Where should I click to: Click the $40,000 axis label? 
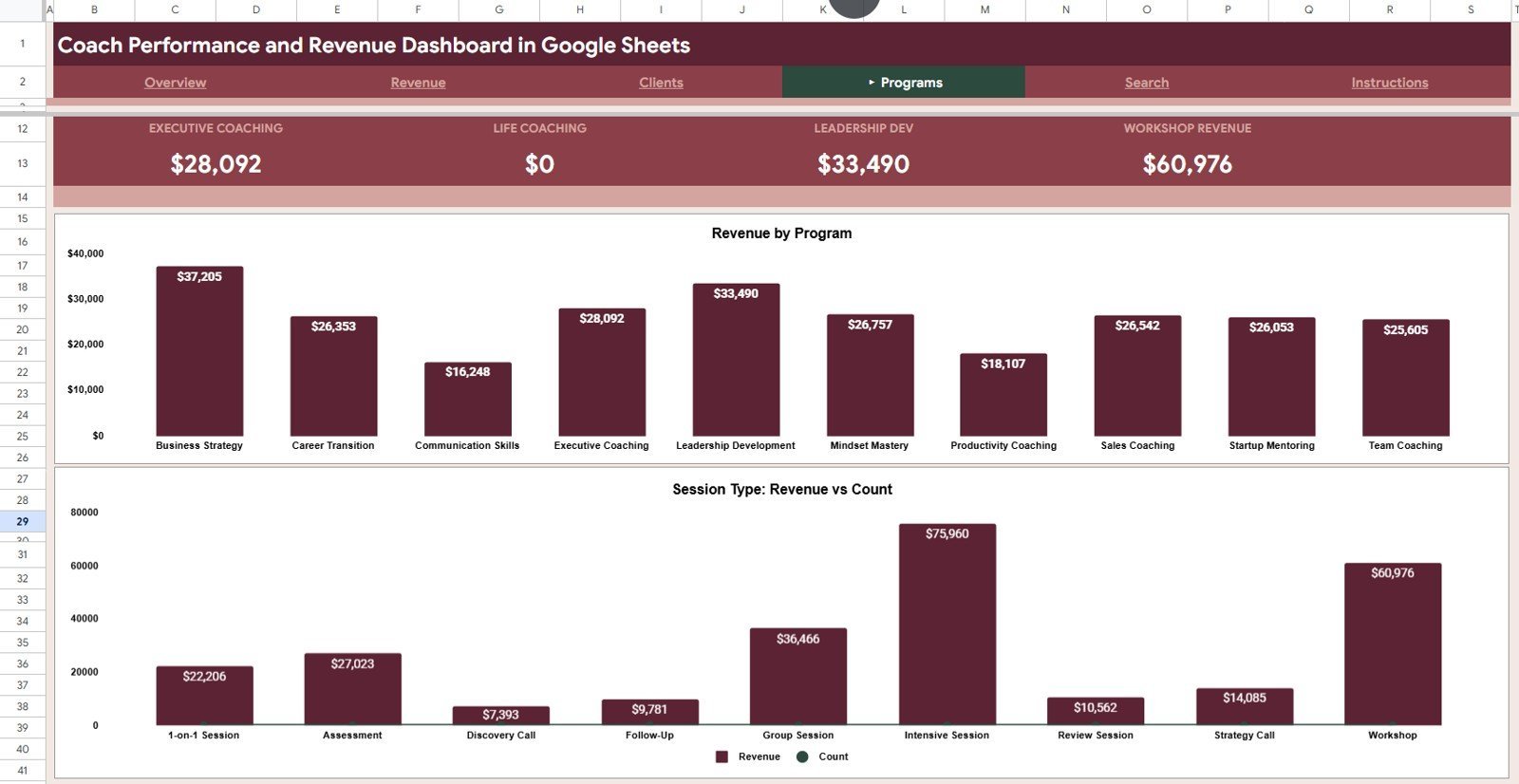click(x=85, y=253)
